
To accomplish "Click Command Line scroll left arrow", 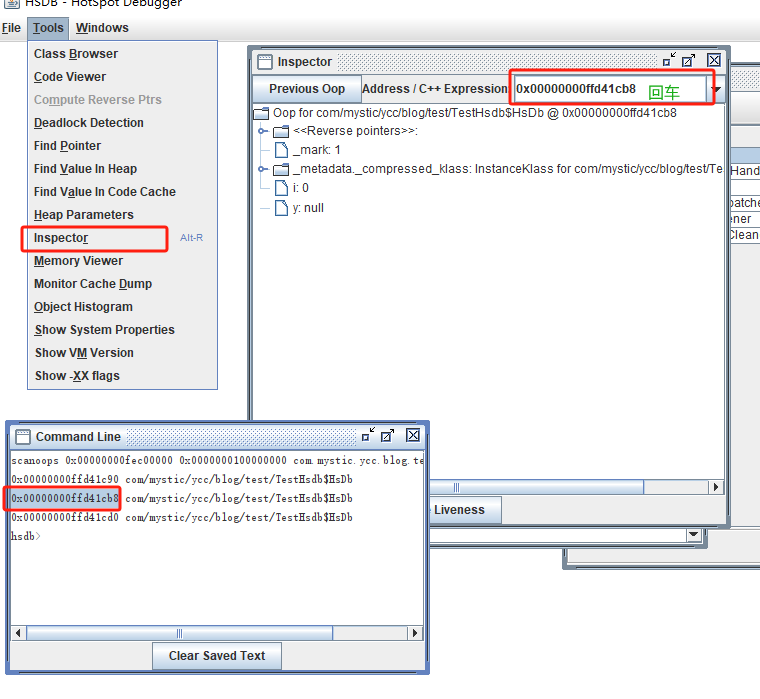I will pos(18,633).
